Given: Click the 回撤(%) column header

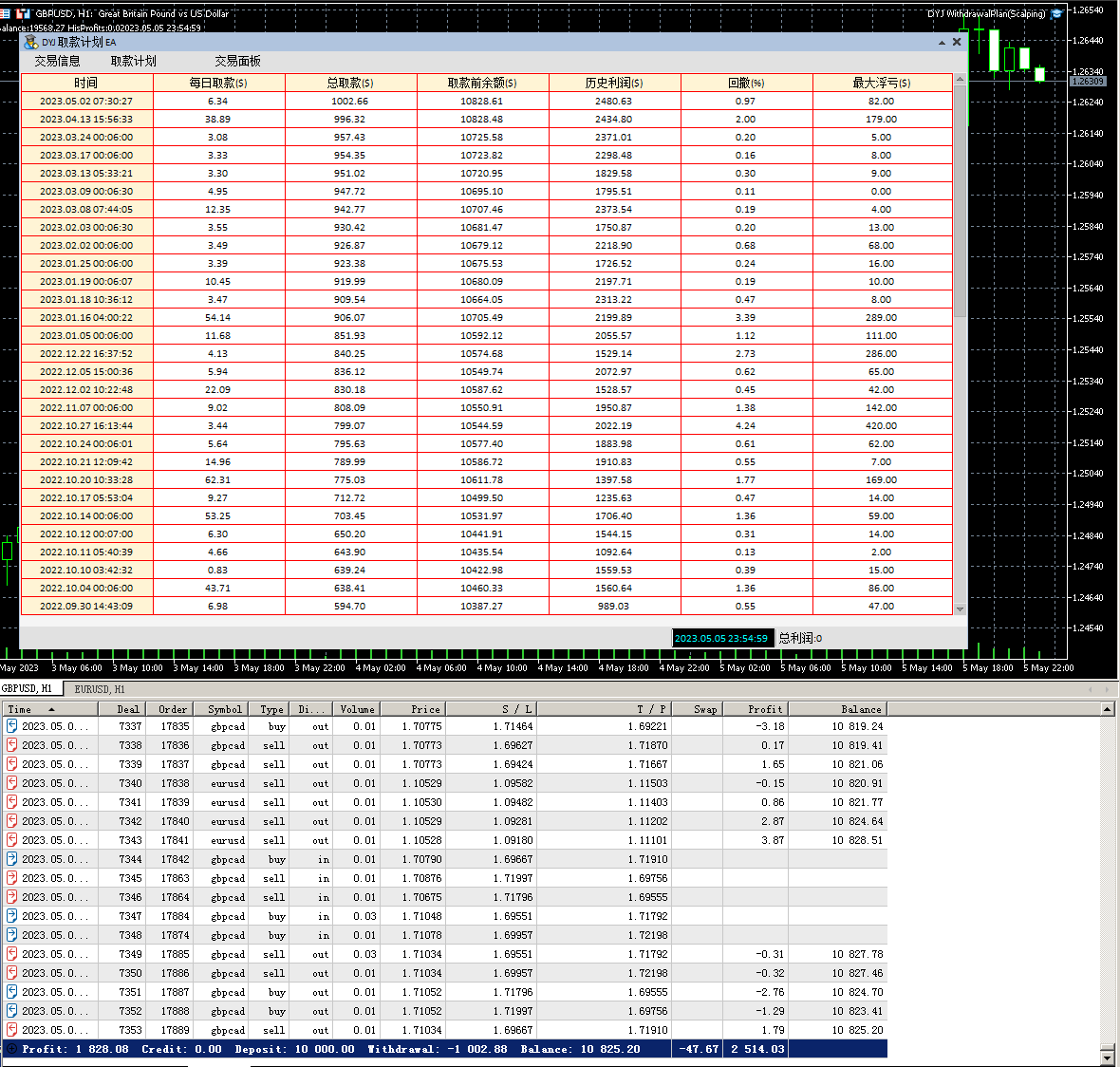Looking at the screenshot, I should [746, 83].
